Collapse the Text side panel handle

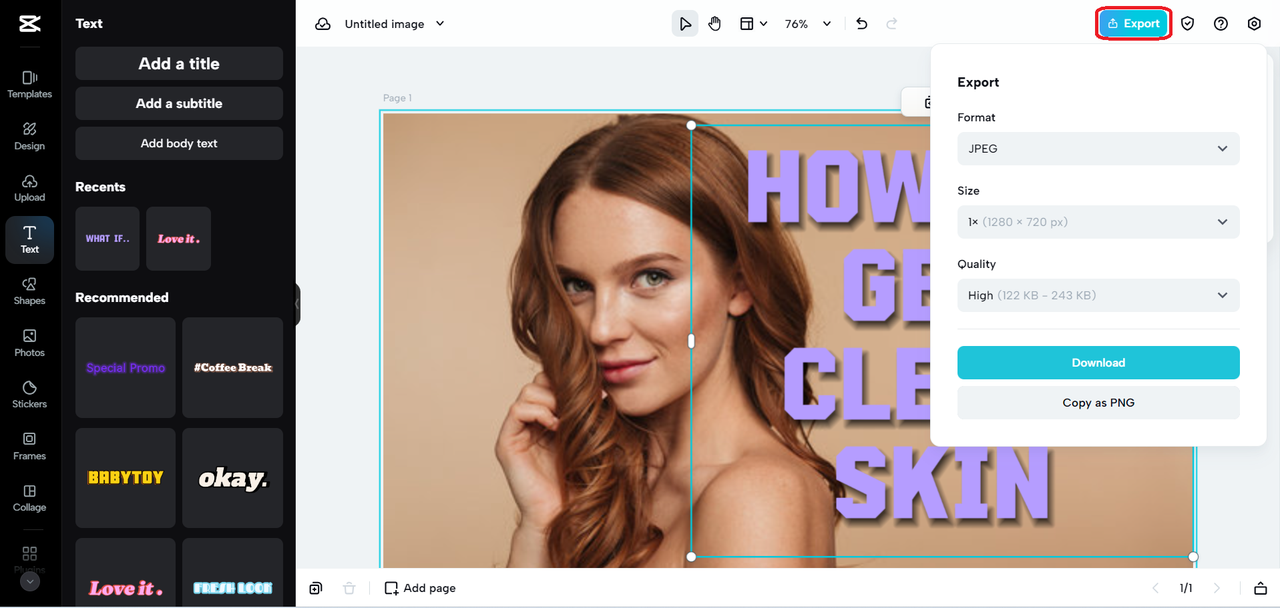click(297, 304)
